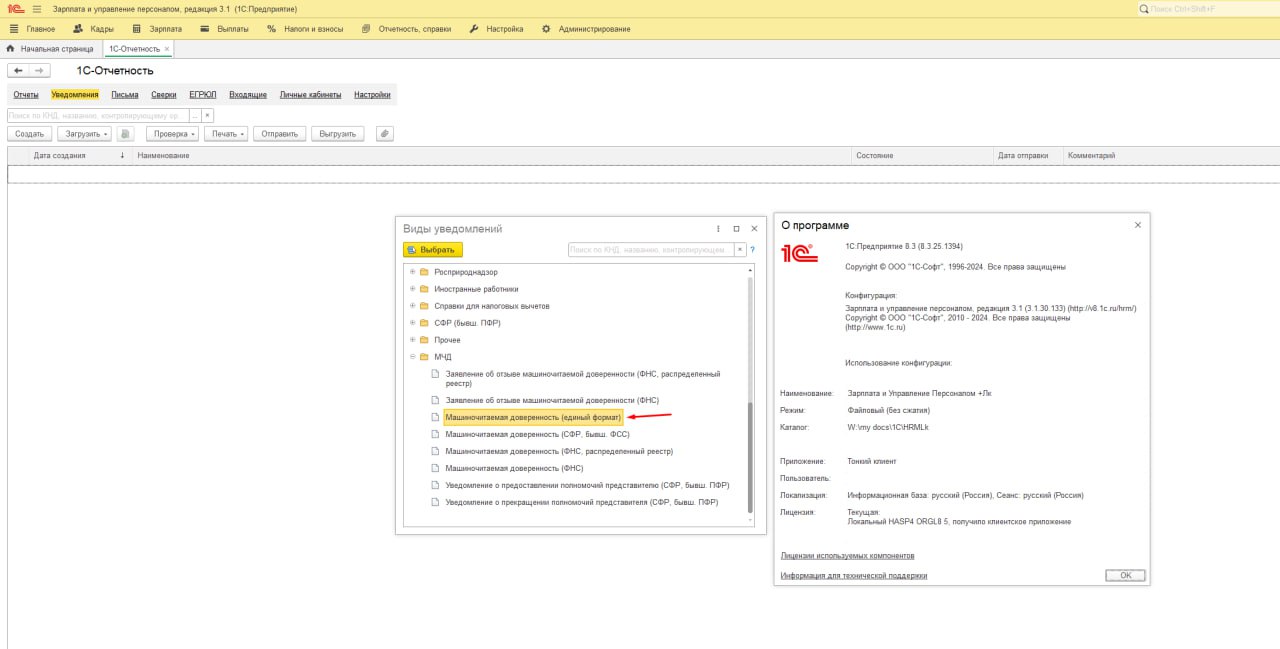Expand the Росприроднадзор folder

point(412,272)
